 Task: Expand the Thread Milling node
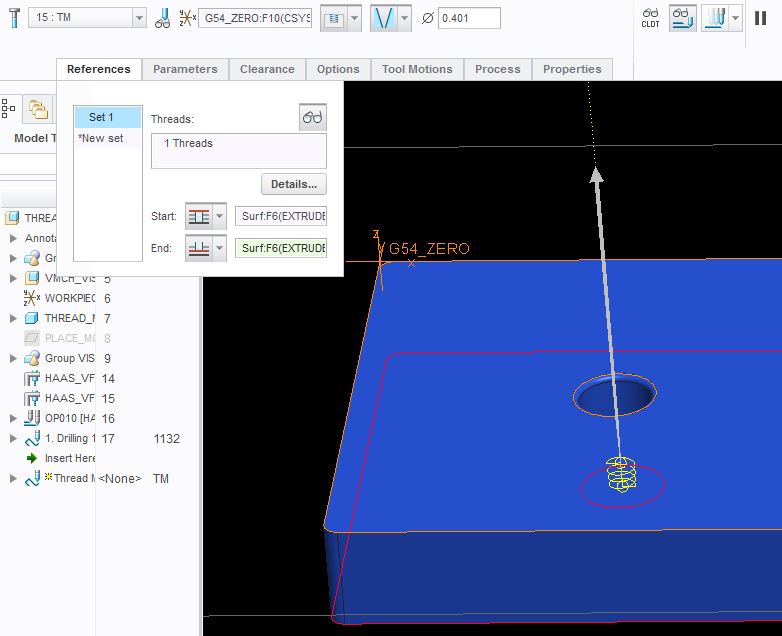(x=13, y=478)
